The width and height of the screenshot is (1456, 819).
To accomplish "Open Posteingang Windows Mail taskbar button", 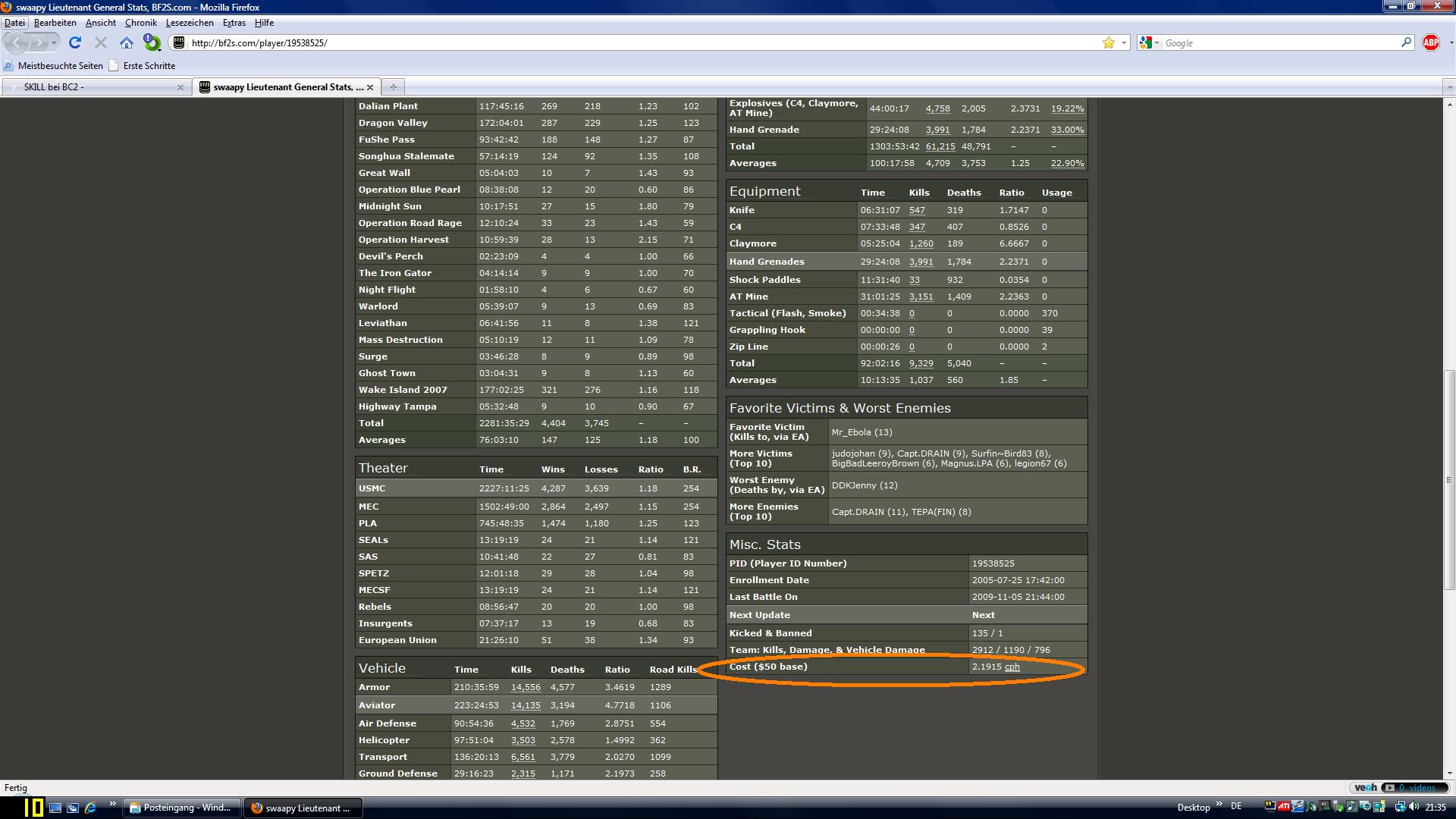I will (181, 808).
